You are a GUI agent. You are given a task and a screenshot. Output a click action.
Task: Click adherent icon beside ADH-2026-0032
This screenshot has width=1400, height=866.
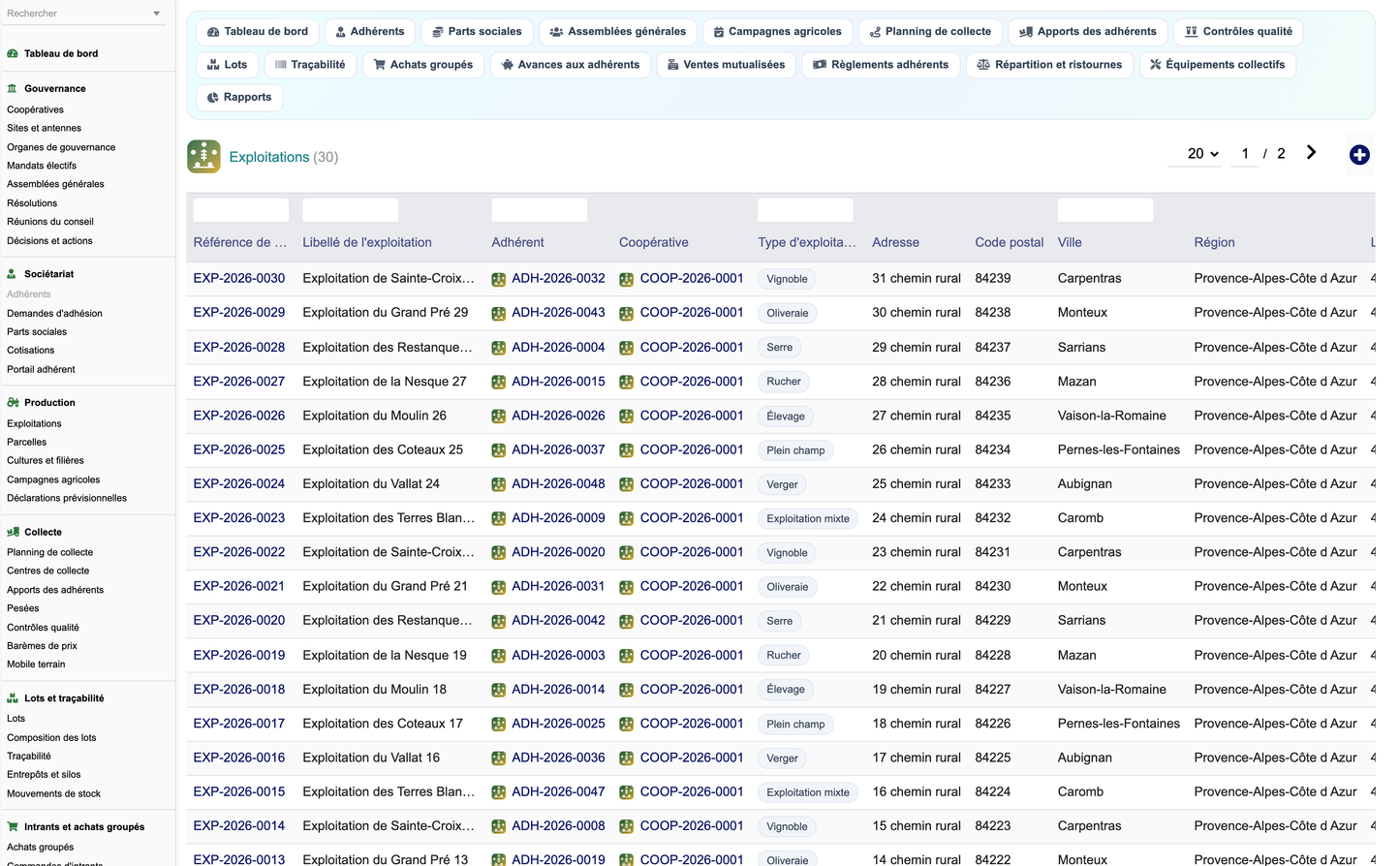point(499,279)
